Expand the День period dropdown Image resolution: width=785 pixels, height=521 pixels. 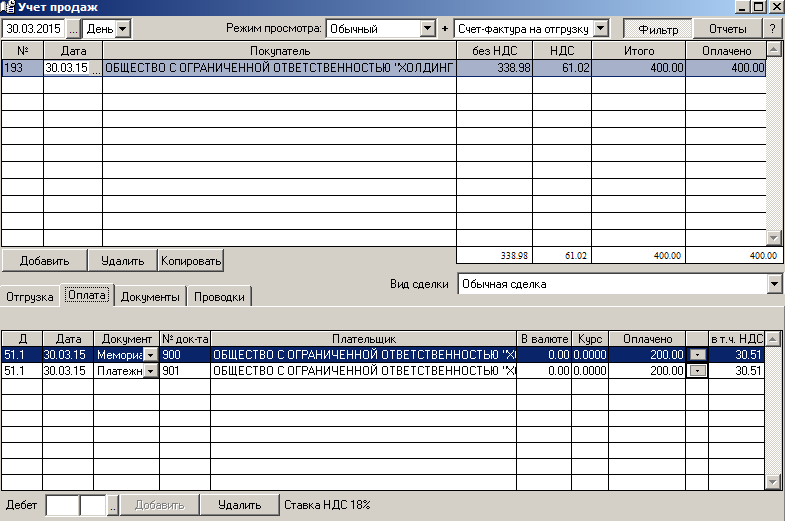[123, 29]
